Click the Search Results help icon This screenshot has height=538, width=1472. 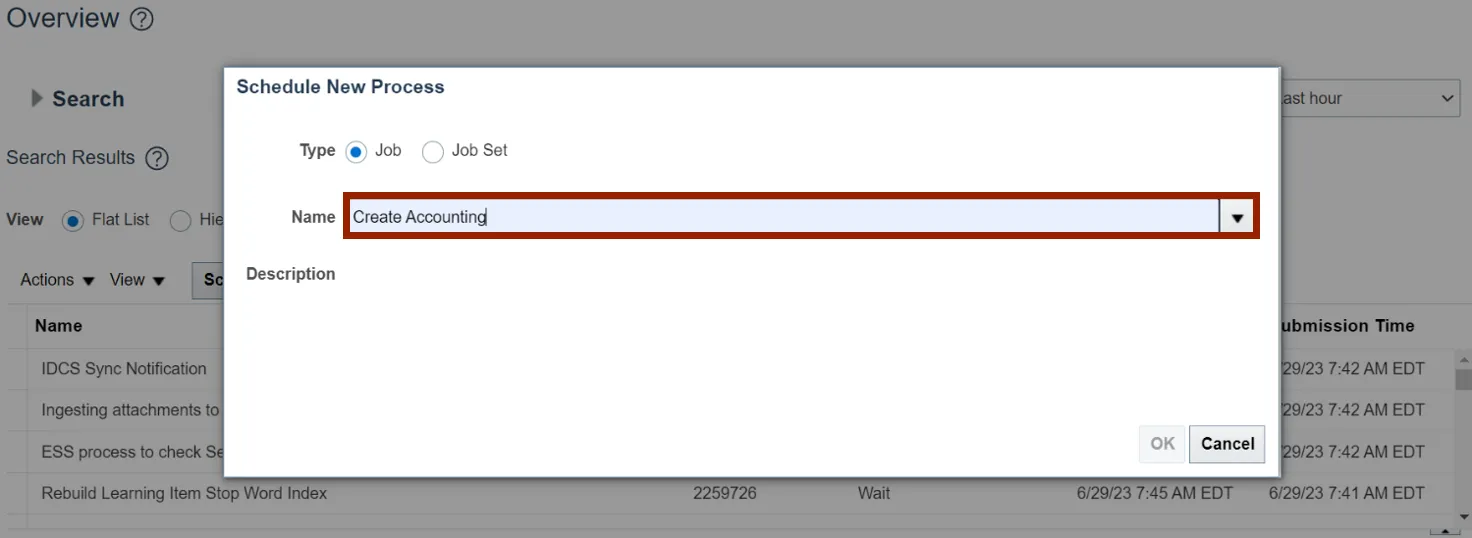point(157,158)
